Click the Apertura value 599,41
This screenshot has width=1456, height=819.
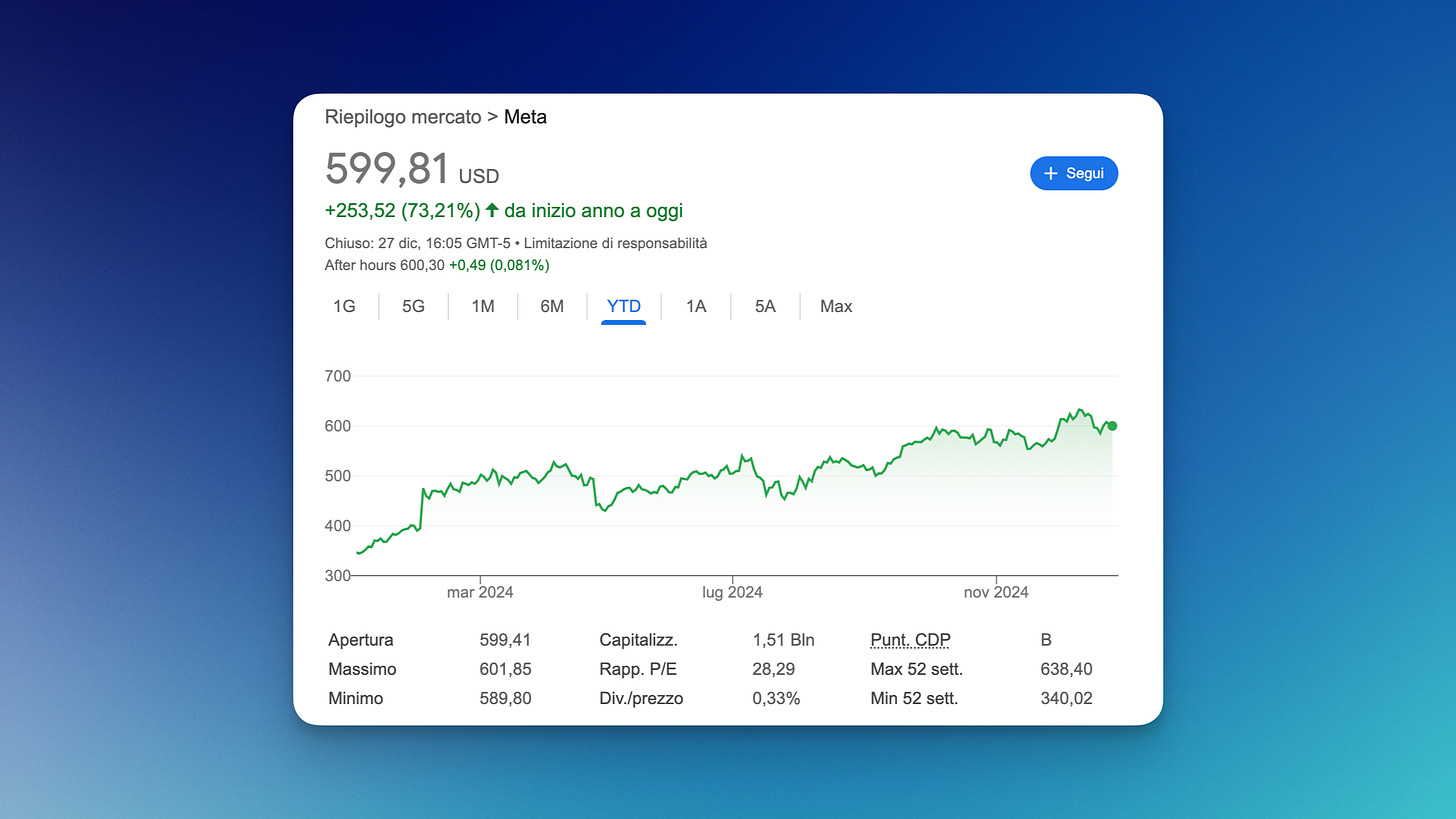(x=505, y=640)
